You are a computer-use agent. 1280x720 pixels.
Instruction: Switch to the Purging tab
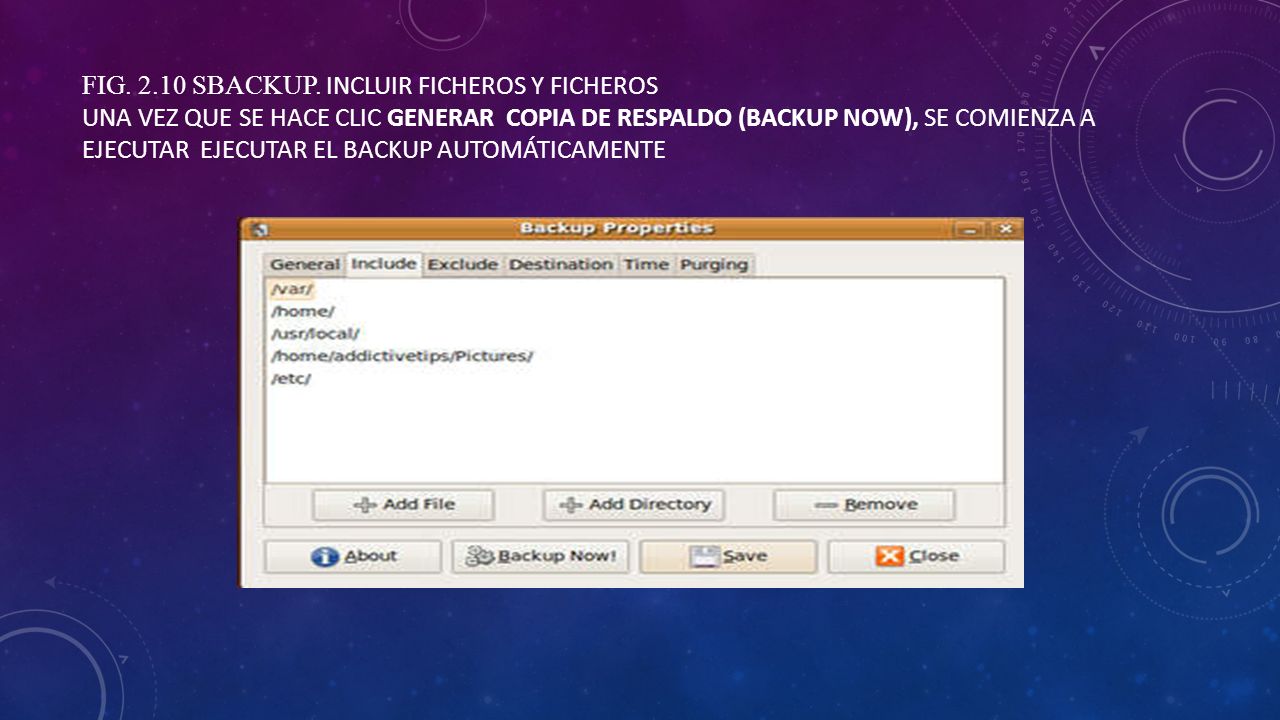tap(715, 265)
